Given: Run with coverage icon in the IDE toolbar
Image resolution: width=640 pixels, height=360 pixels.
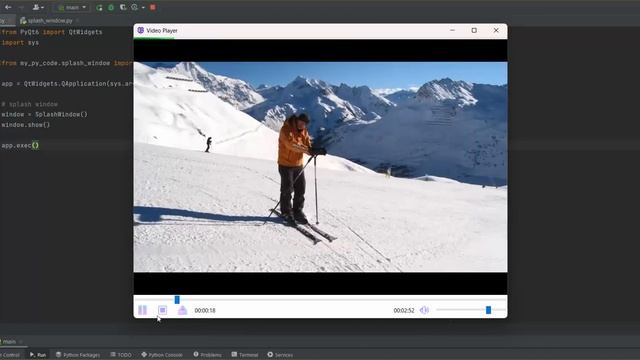Looking at the screenshot, I should pyautogui.click(x=123, y=7).
